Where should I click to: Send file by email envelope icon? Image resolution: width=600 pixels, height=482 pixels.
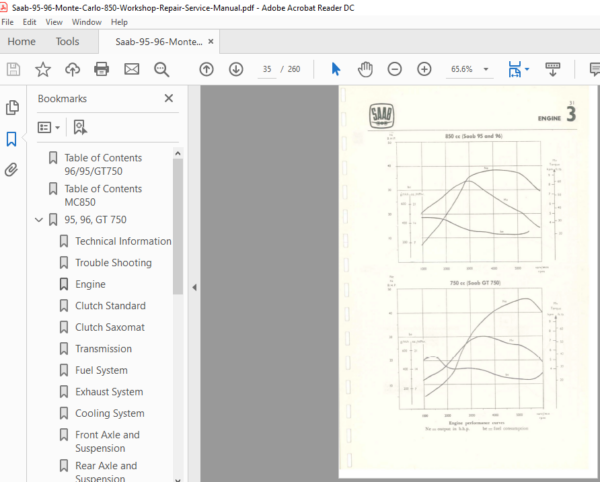(132, 69)
